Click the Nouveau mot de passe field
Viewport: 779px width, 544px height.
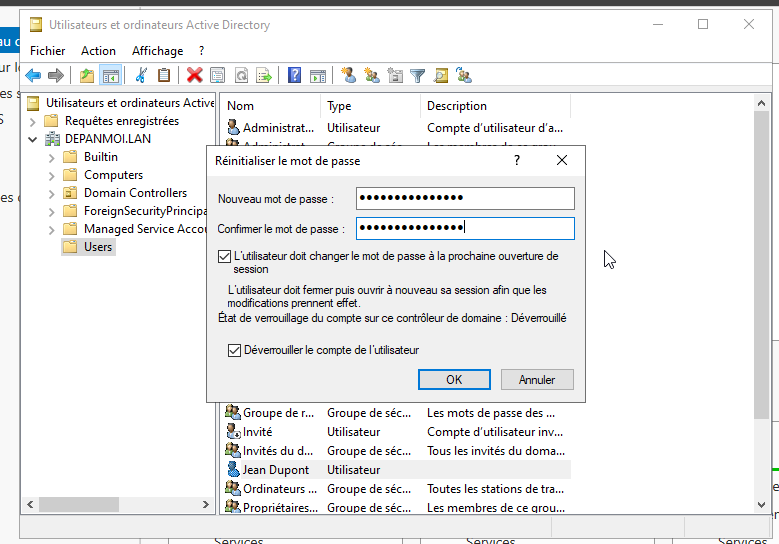(x=465, y=198)
